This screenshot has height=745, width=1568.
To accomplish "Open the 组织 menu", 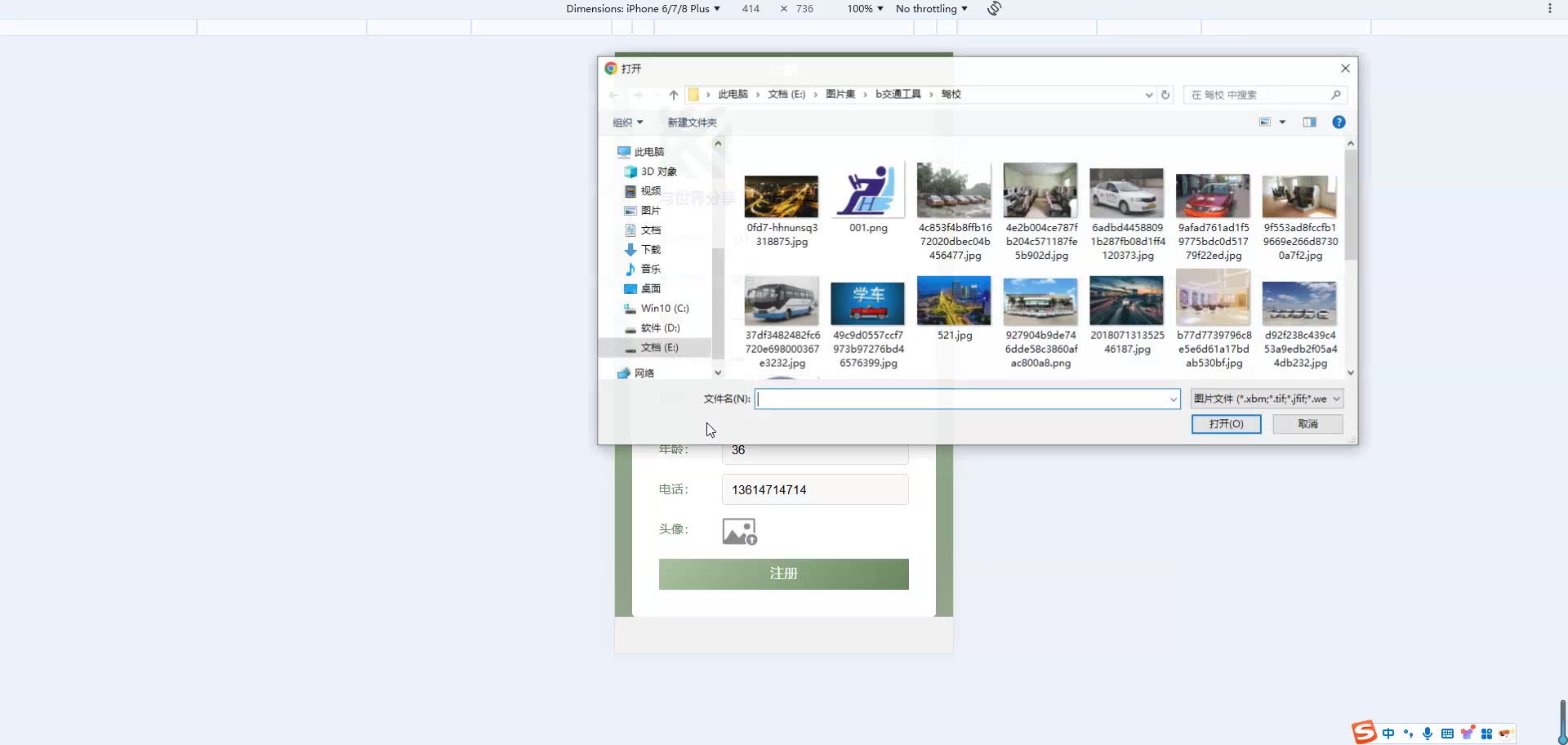I will coord(627,123).
